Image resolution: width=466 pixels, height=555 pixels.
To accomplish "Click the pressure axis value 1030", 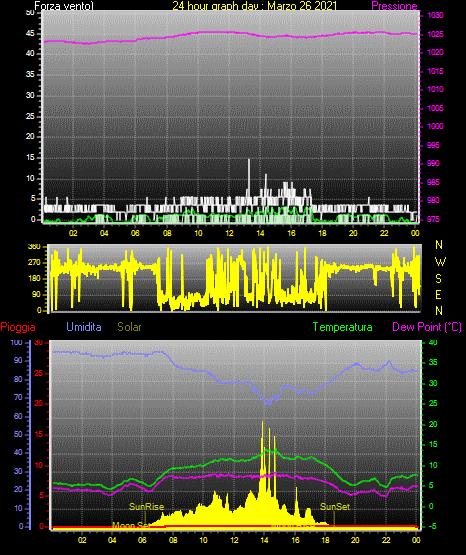I will [435, 15].
